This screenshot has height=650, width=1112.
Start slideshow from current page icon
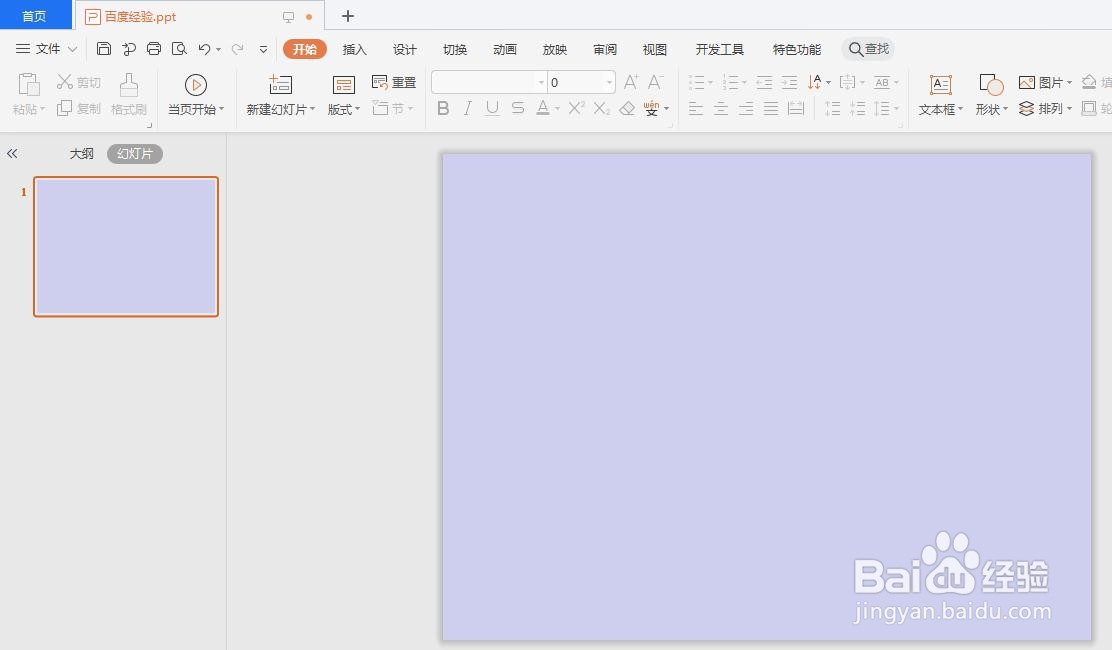coord(196,85)
